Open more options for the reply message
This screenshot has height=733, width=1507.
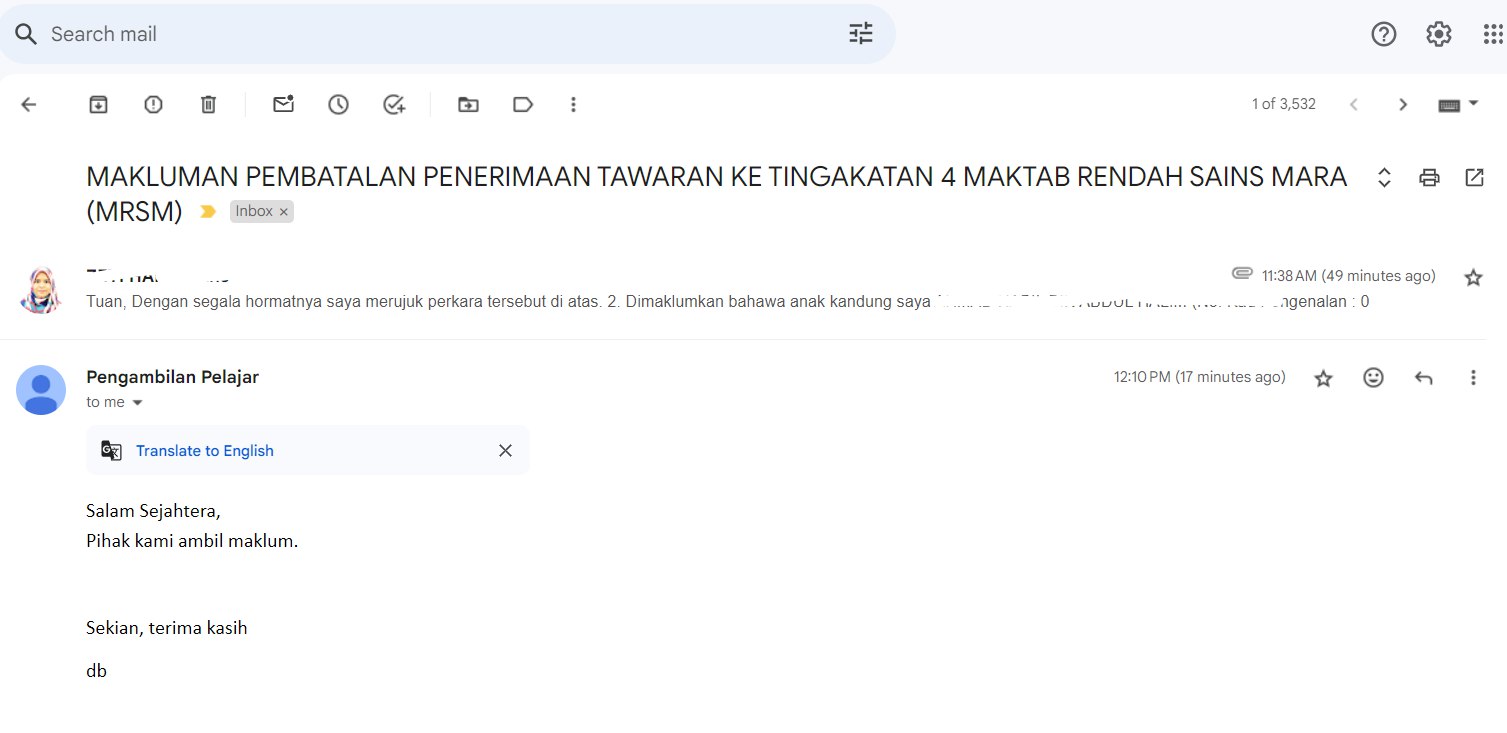(x=1473, y=378)
